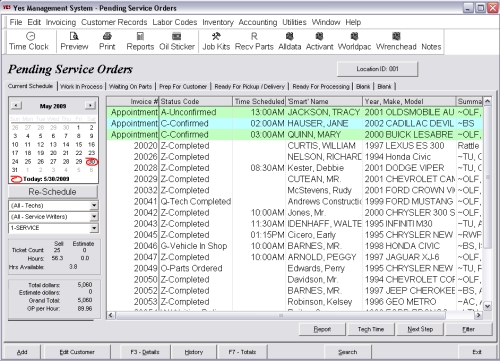
Task: Click the Print toolbar icon
Action: [107, 41]
